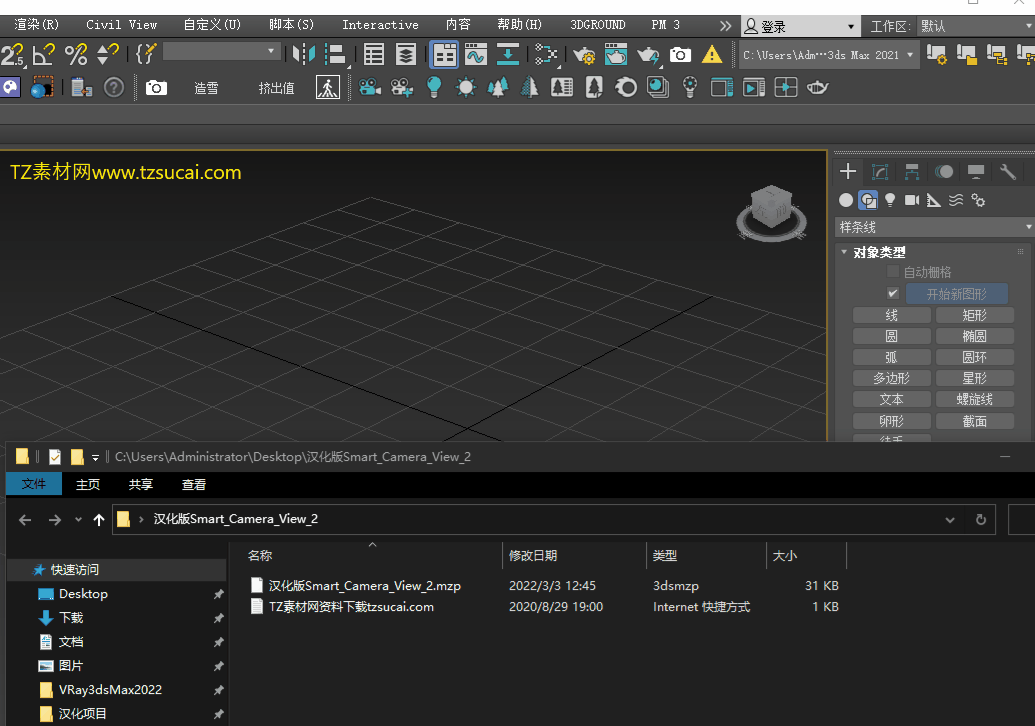Click the add camera plus icon
Image resolution: width=1035 pixels, height=726 pixels.
click(x=402, y=87)
